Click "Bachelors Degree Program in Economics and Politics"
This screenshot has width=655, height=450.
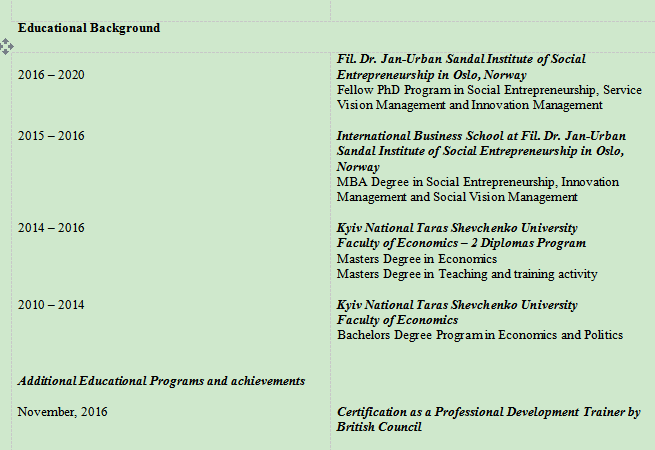pyautogui.click(x=480, y=335)
